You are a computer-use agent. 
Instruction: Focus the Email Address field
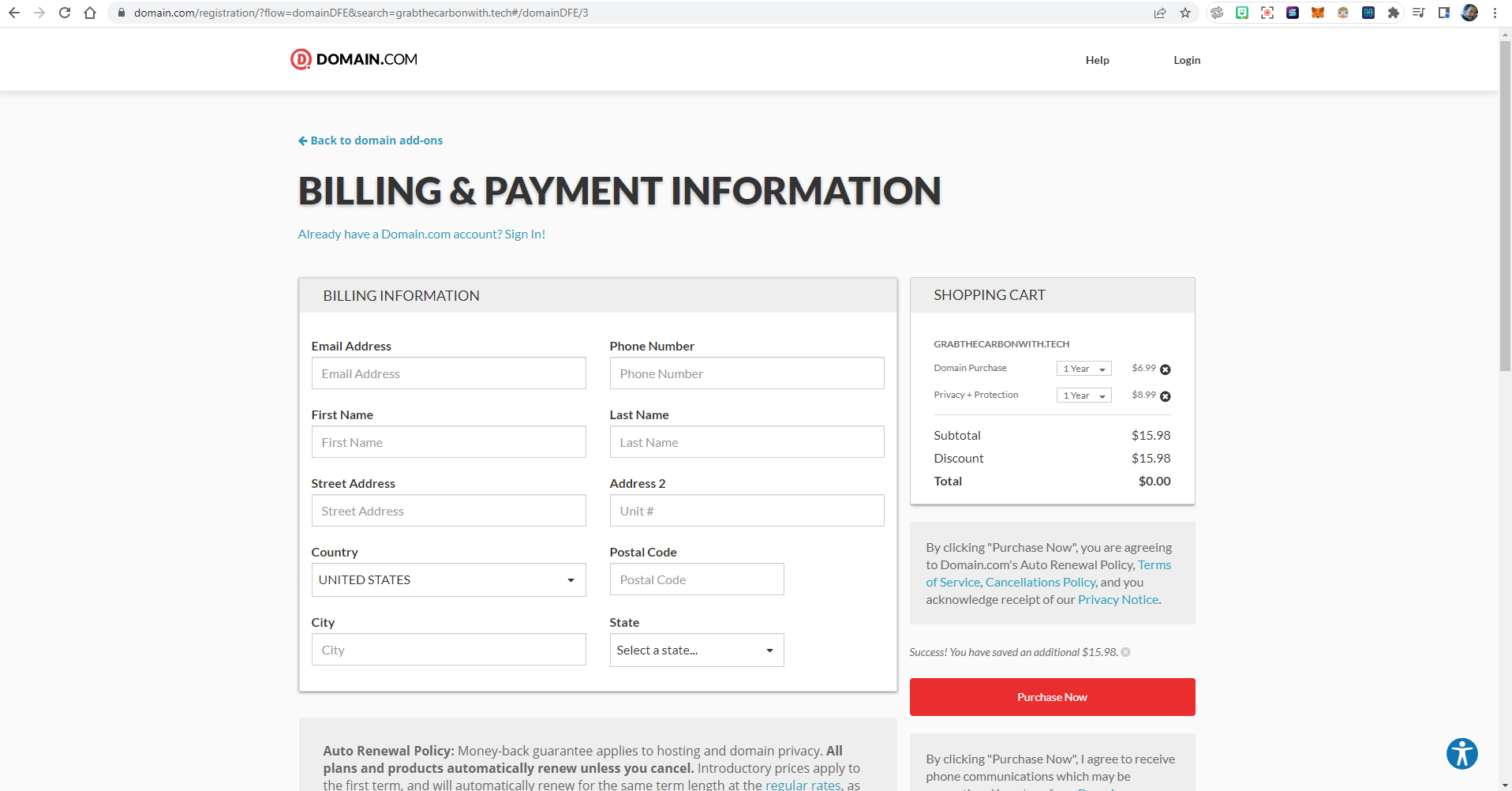click(x=448, y=373)
